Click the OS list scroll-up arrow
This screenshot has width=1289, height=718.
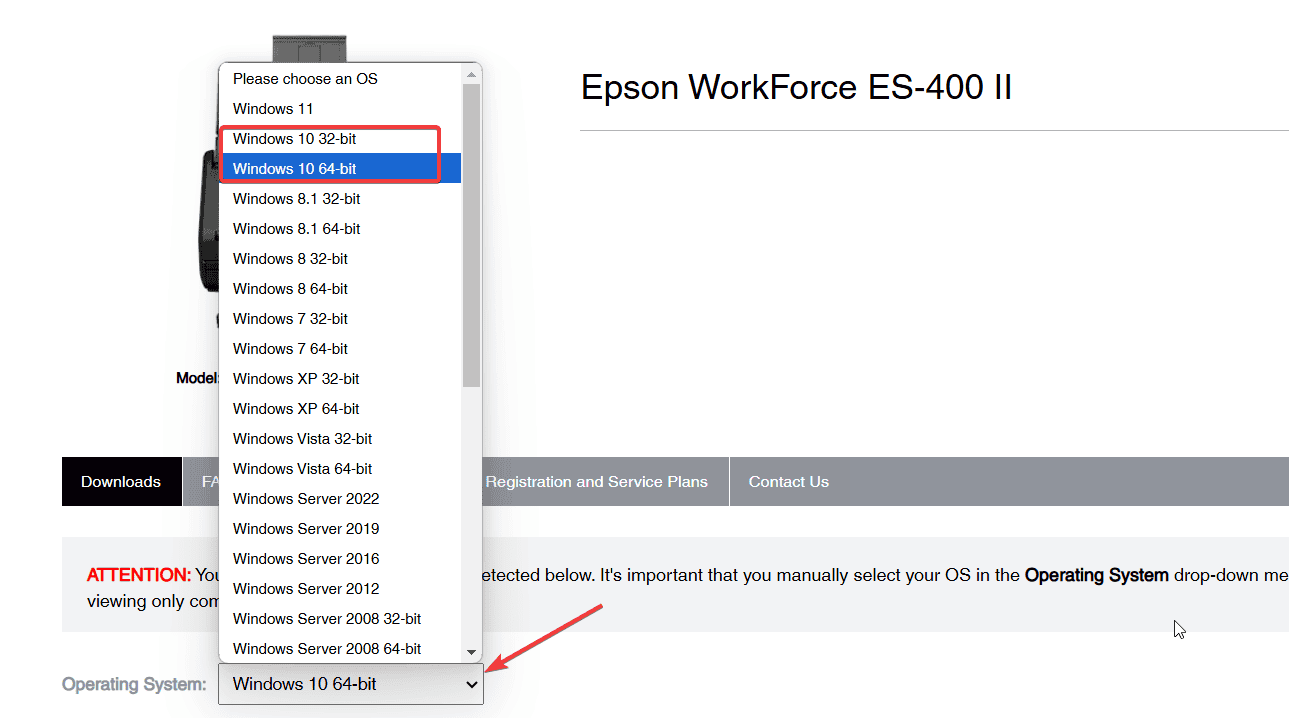pyautogui.click(x=472, y=73)
